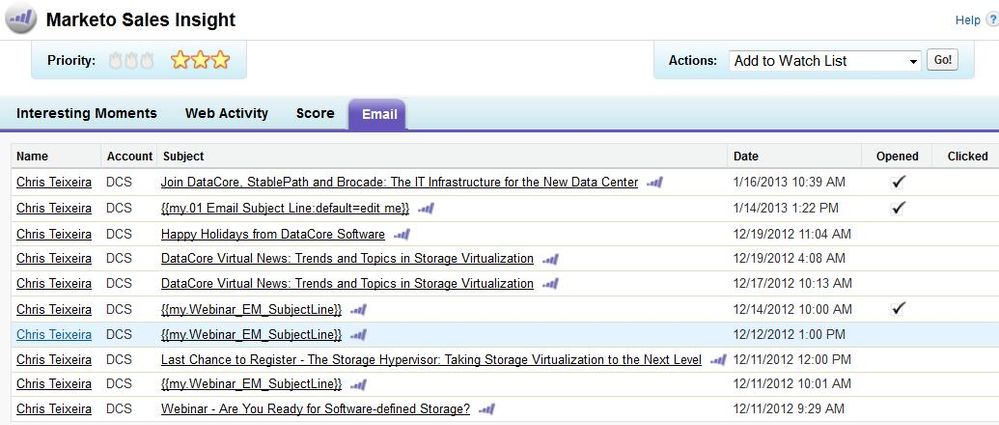Click Opened checkmark for 12/14/2012 email
This screenshot has height=425, width=999.
897,308
